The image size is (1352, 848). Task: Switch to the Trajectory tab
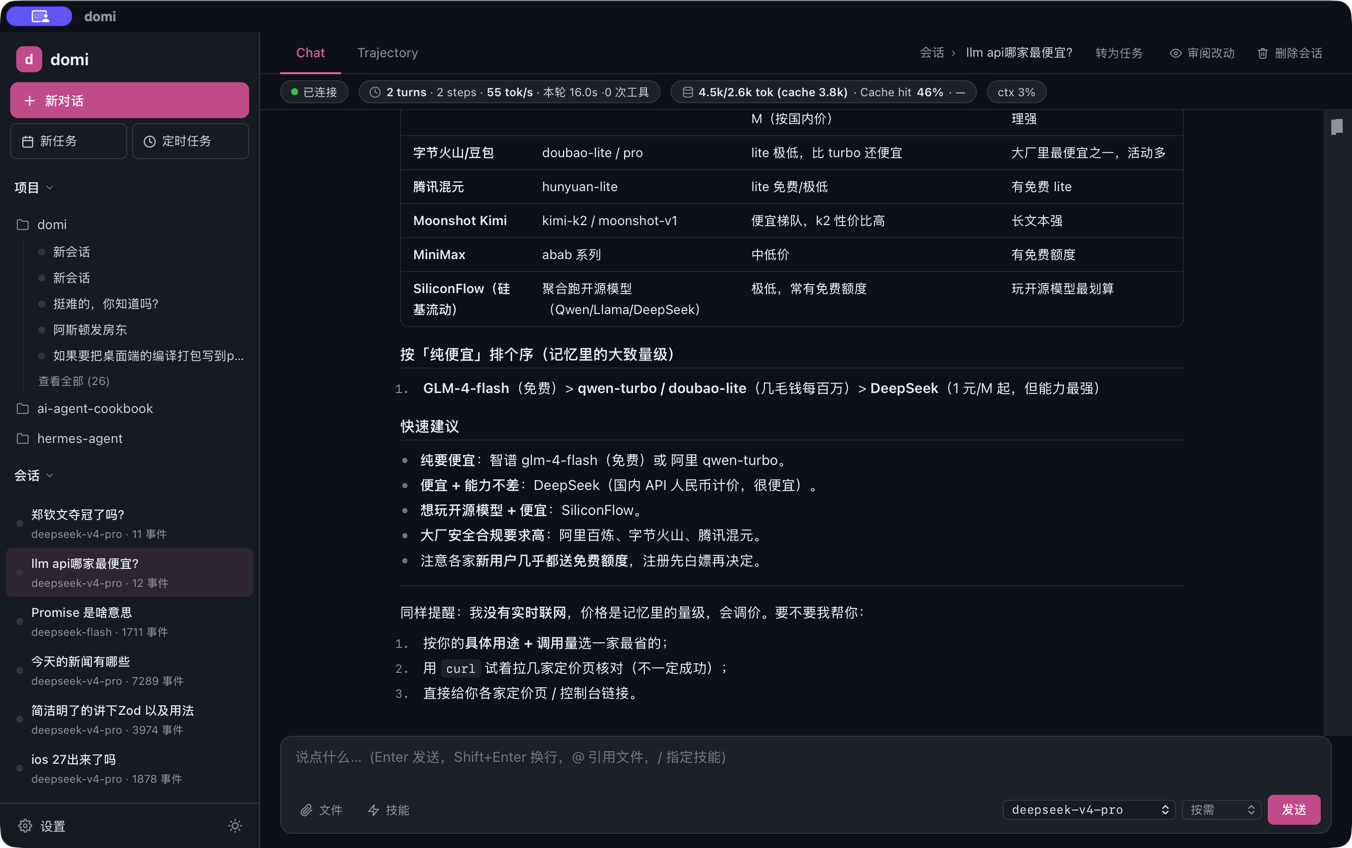[x=387, y=53]
